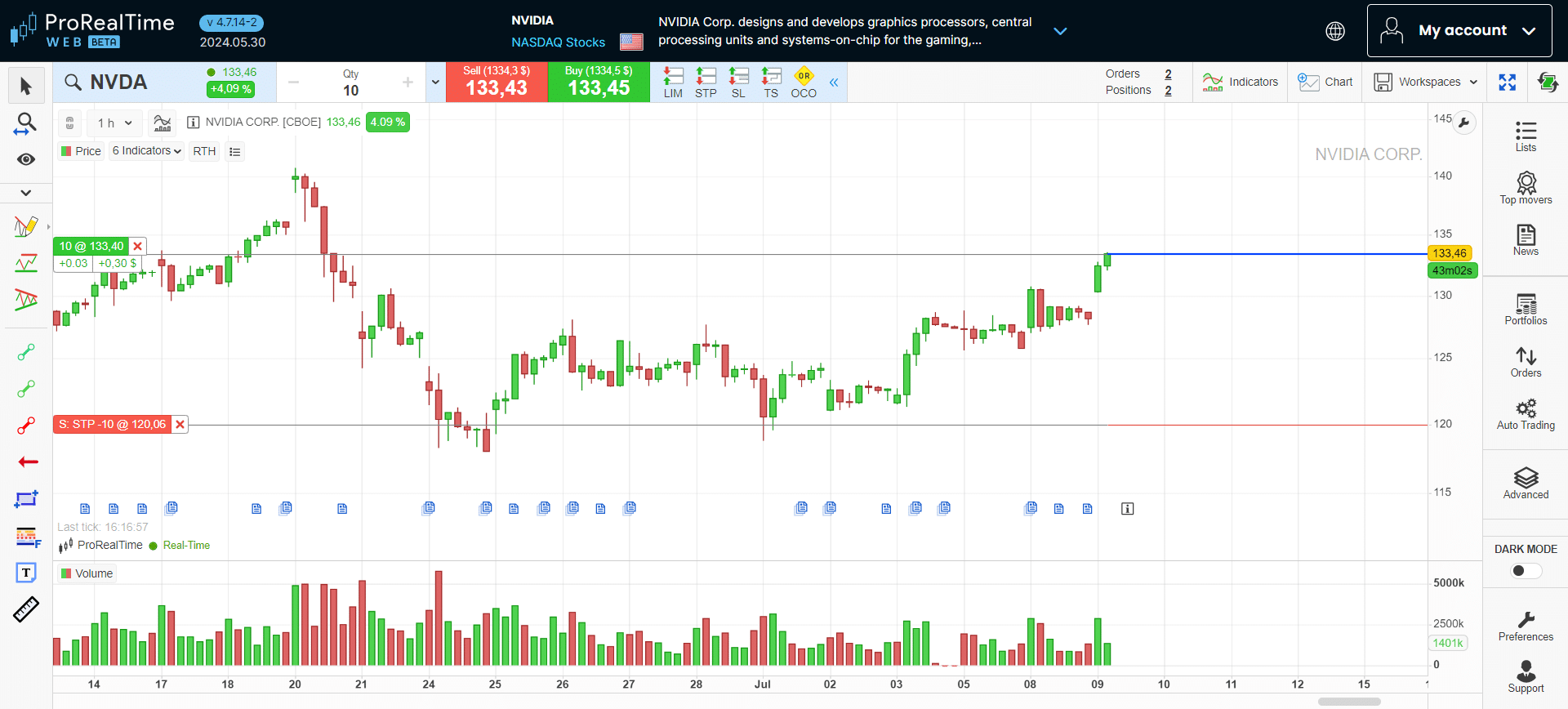1568x709 pixels.
Task: Click the scroll lock icon beside timeframe
Action: (70, 123)
